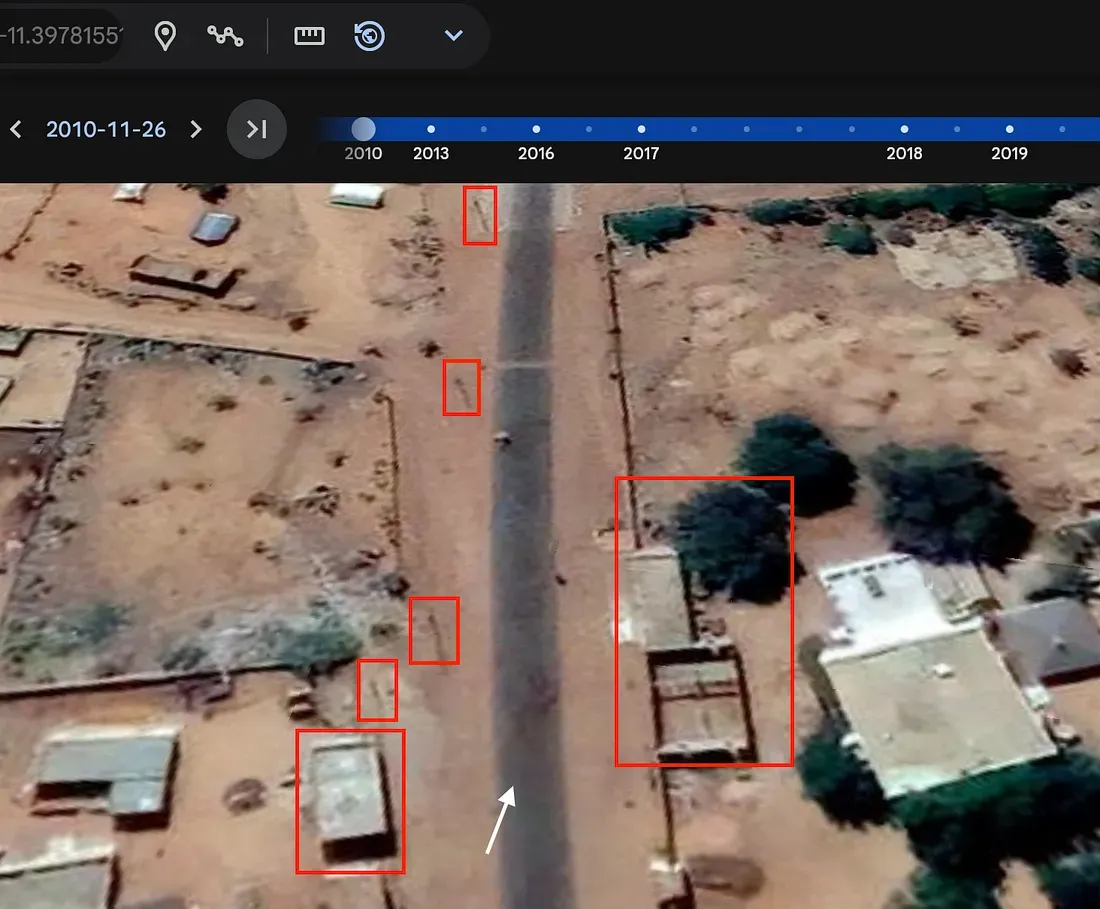
Task: Switch to the 2019 timeline dot
Action: coord(1009,129)
